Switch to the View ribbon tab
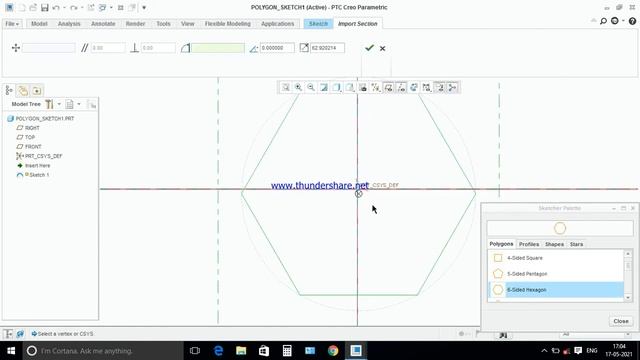Viewport: 640px width, 360px height. [x=187, y=24]
